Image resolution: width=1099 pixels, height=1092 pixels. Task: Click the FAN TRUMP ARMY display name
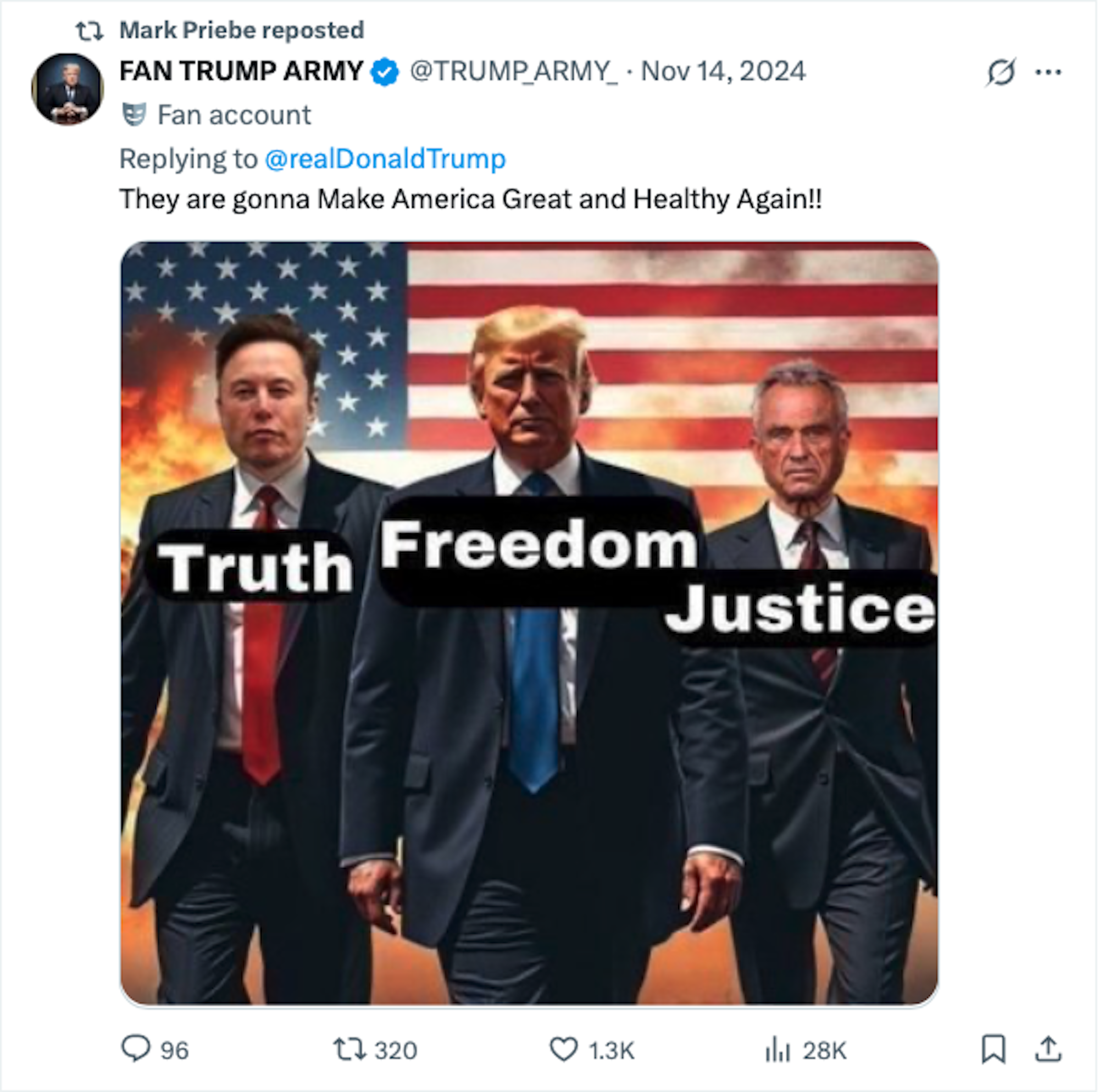tap(241, 71)
